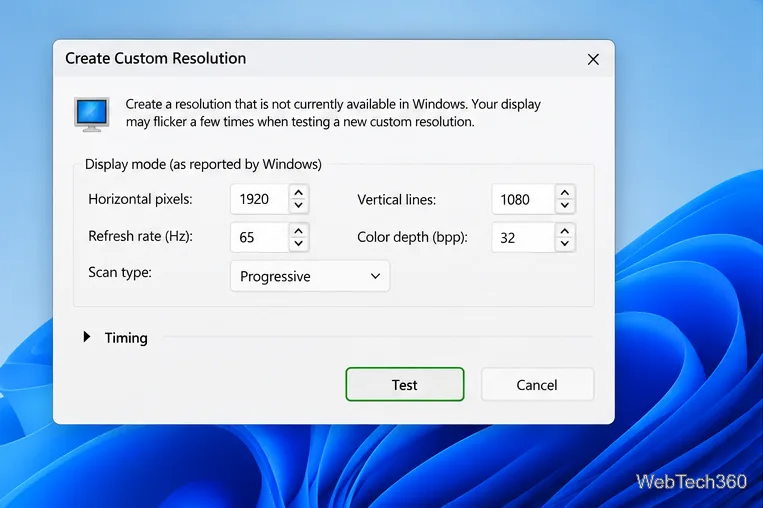
Task: Decrease the Horizontal pixels value with the down arrow
Action: [299, 205]
